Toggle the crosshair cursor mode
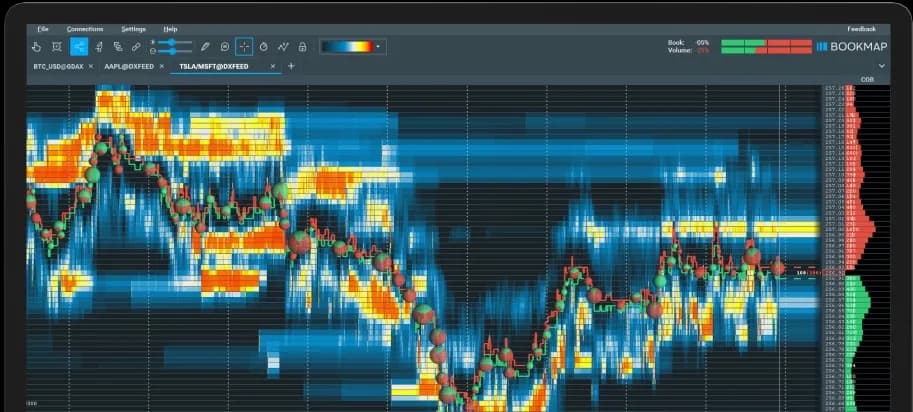Image resolution: width=913 pixels, height=412 pixels. tap(244, 46)
